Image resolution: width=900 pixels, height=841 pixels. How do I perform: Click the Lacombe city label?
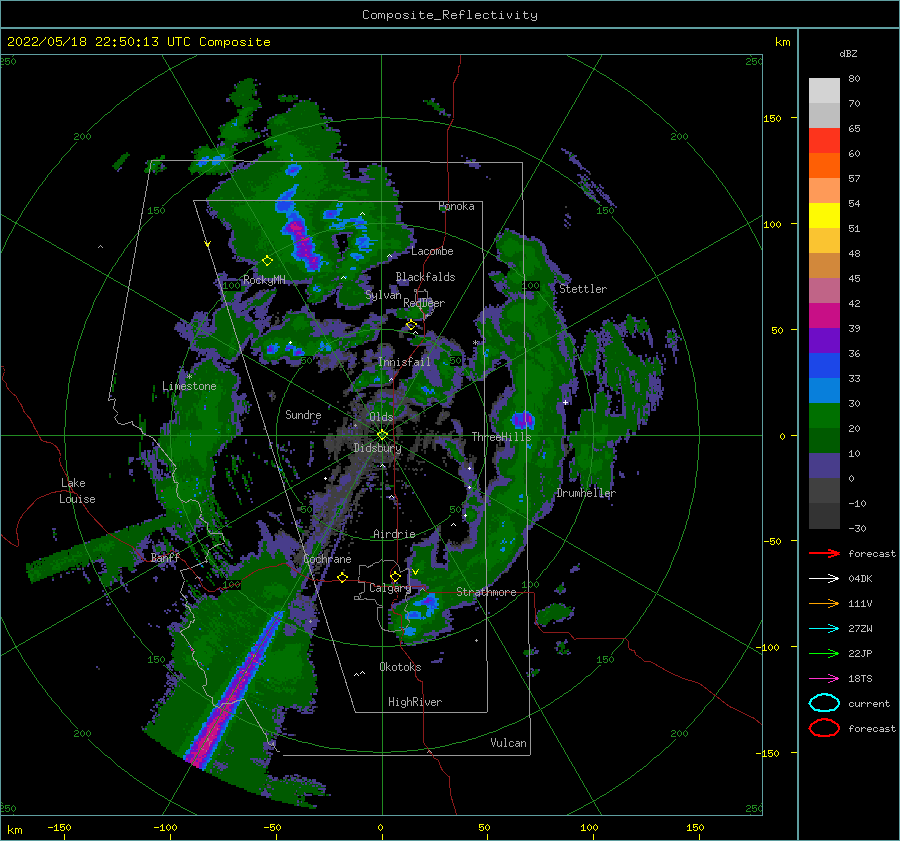(x=432, y=251)
